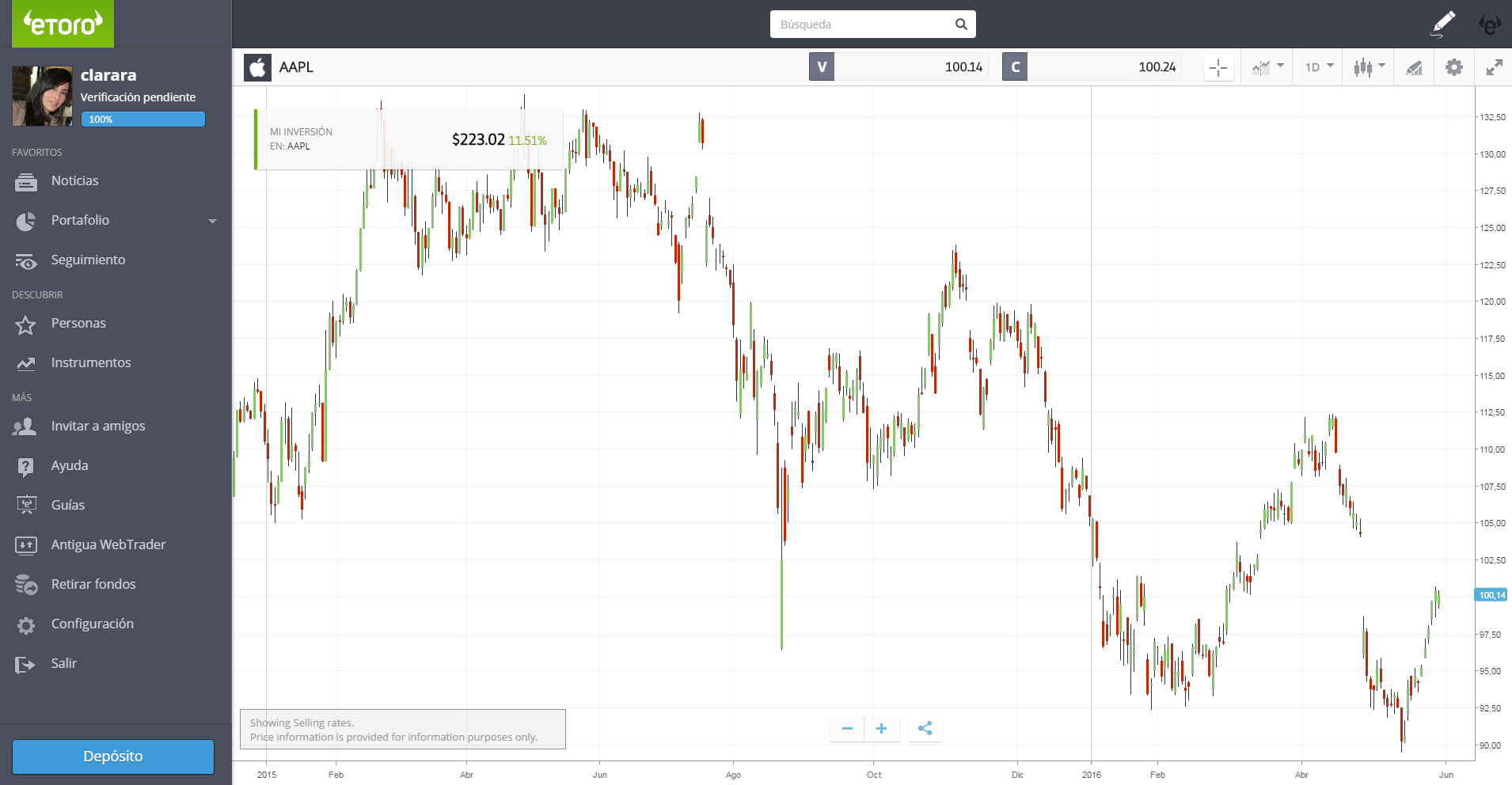Open Antigua WebTrader

(x=108, y=544)
